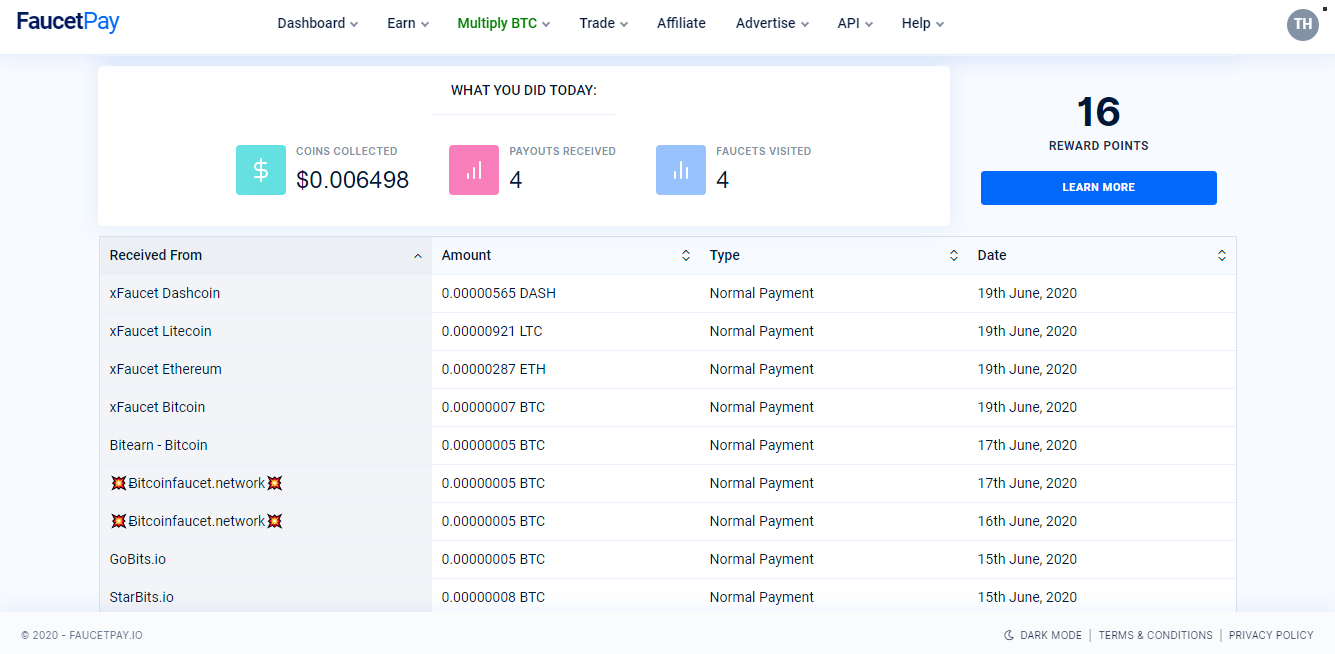Viewport: 1335px width, 654px height.
Task: Select the xFaucet Bitcoin row
Action: tap(668, 408)
